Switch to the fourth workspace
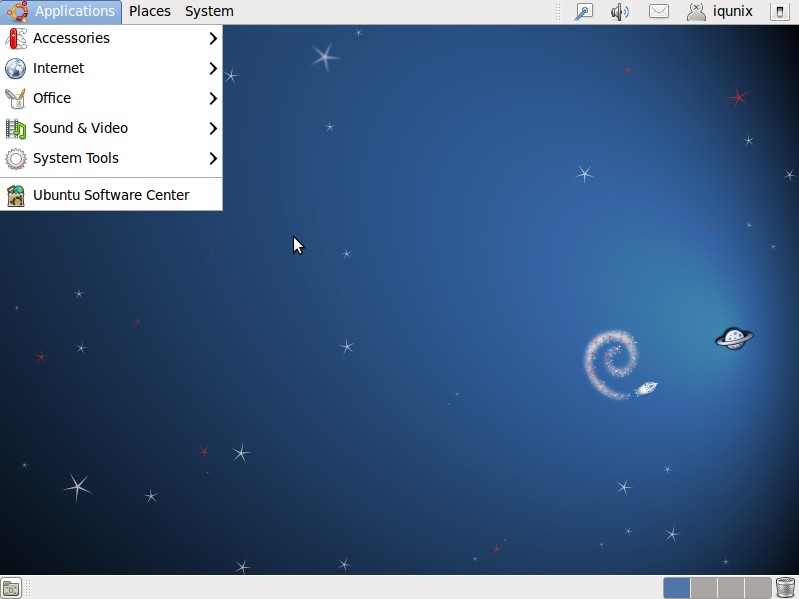 coord(758,588)
